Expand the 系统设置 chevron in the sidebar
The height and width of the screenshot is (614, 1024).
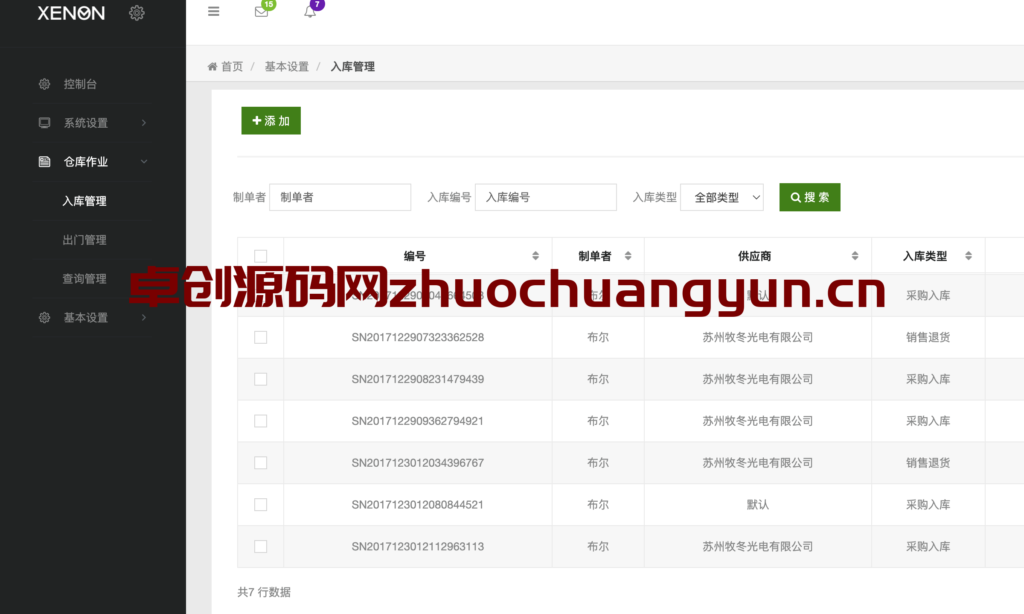click(144, 123)
